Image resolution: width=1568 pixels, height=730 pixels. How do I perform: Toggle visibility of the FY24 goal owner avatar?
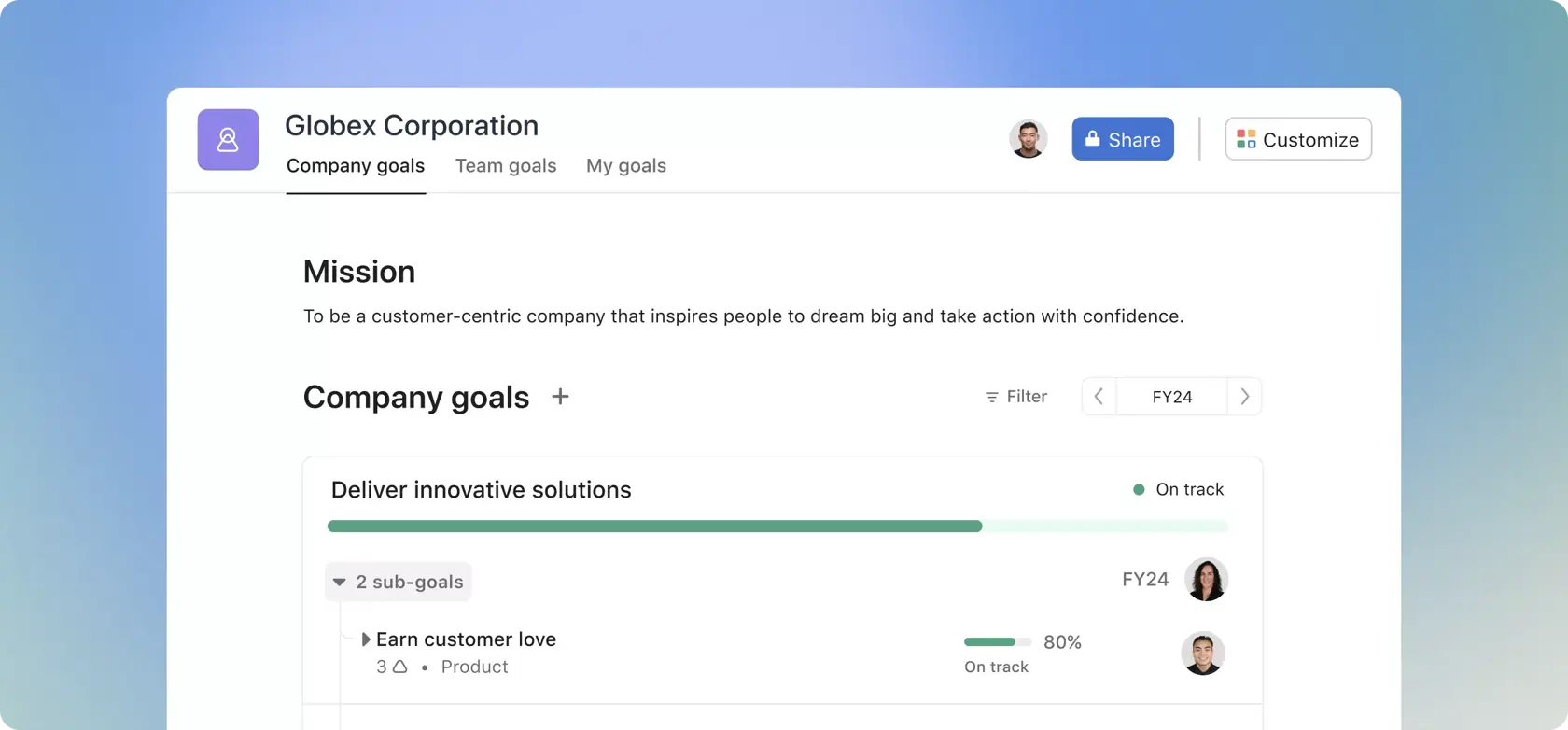(x=1205, y=579)
